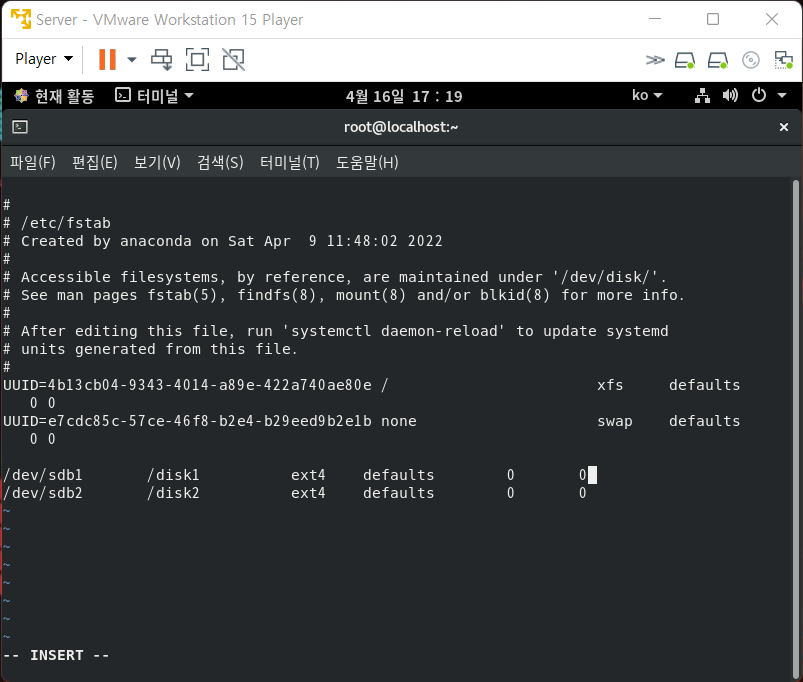Click the /disk2 mount point text
Viewport: 803px width, 682px height.
173,493
